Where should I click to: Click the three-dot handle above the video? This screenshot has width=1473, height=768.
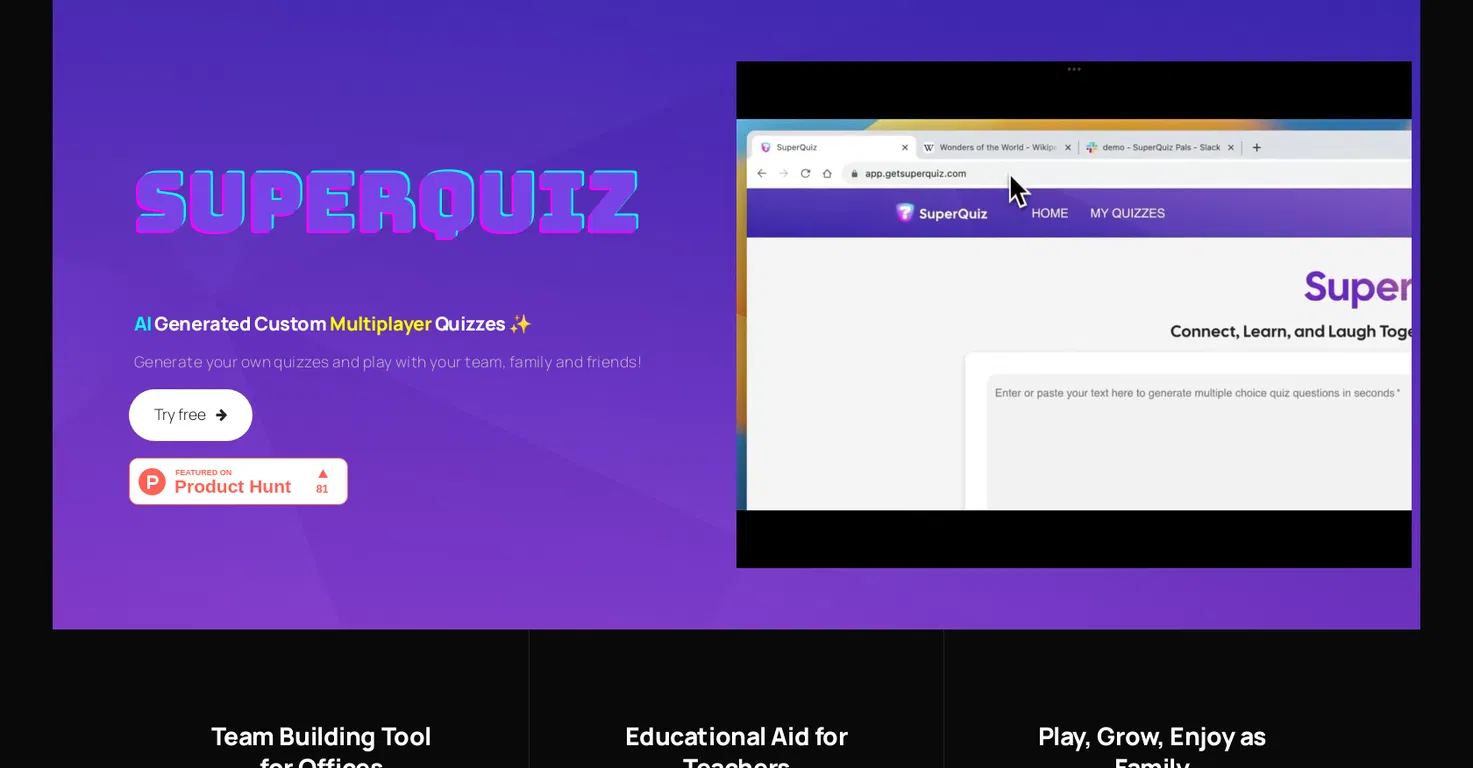(1074, 69)
